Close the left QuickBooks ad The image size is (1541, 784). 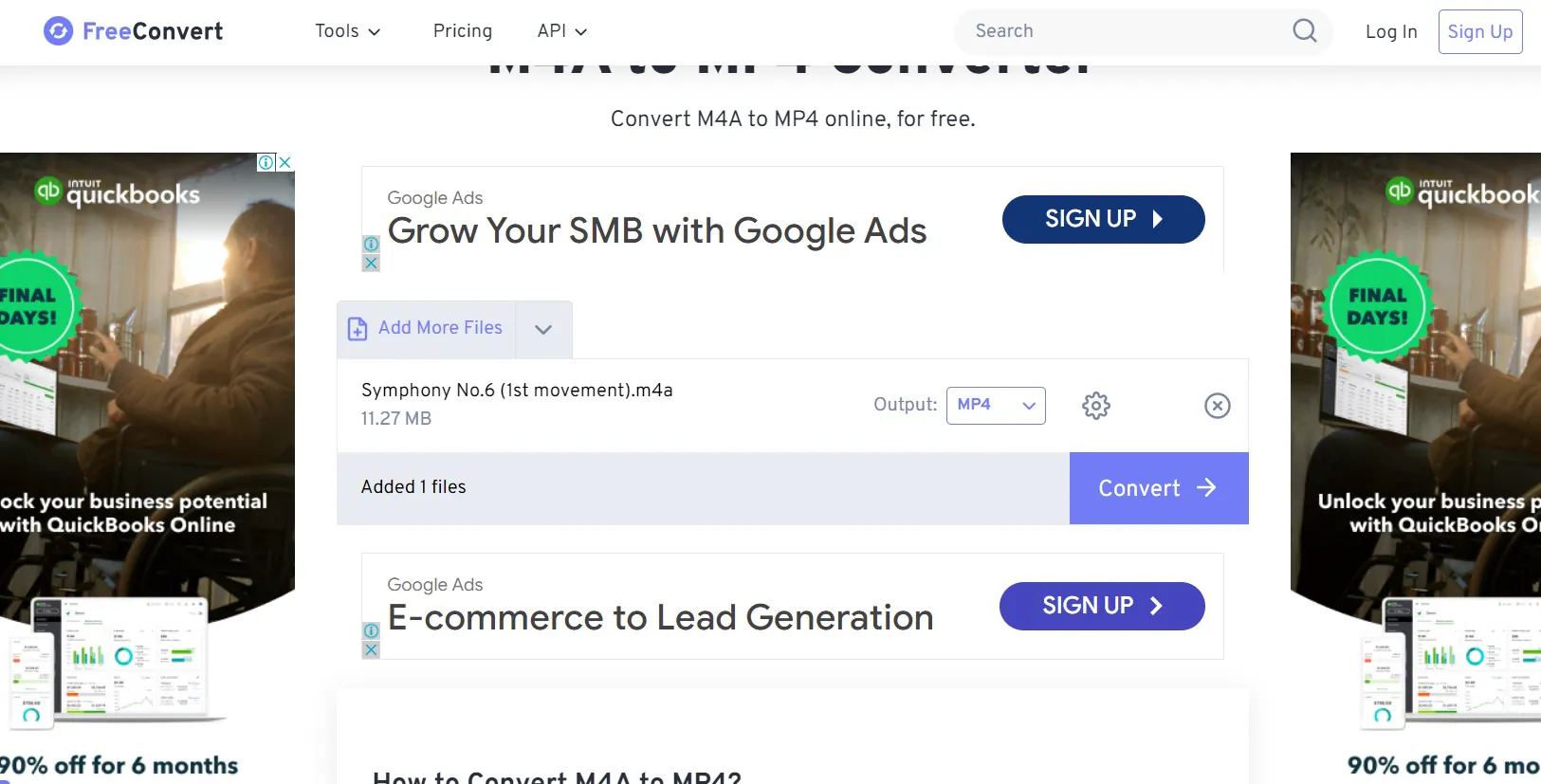(284, 162)
